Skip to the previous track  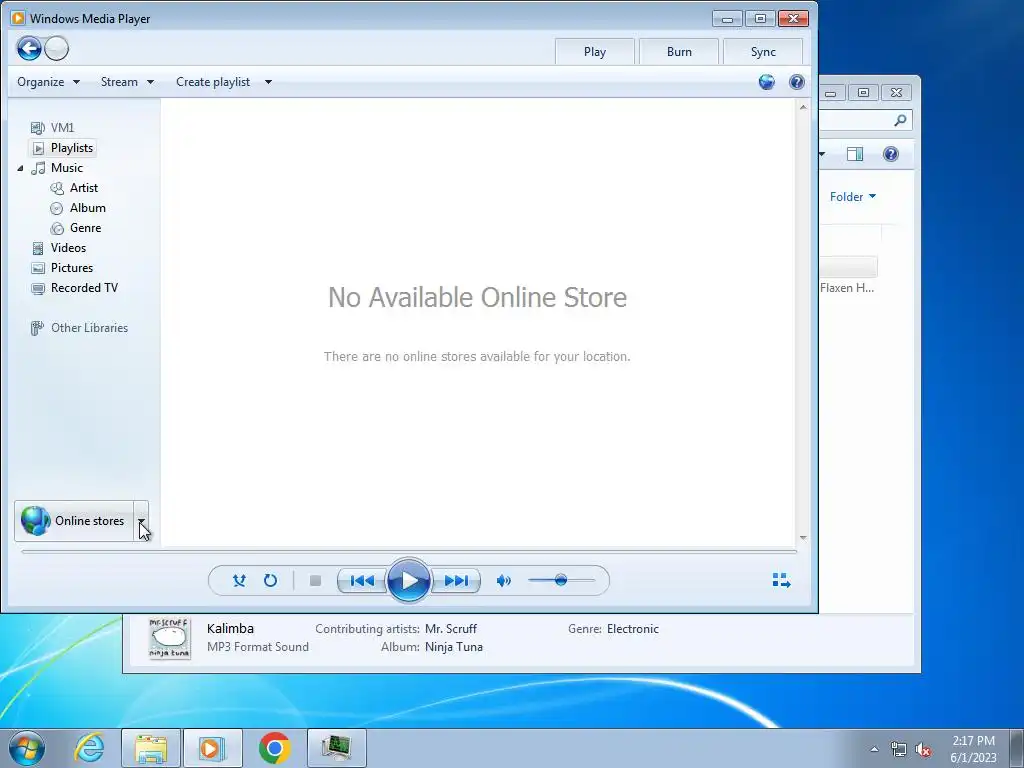pyautogui.click(x=361, y=581)
